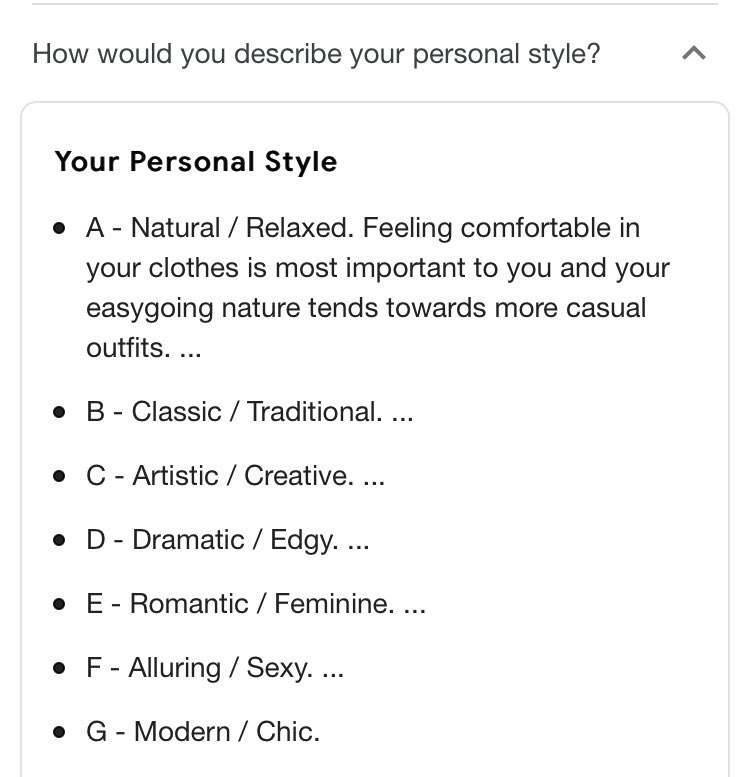Click the 'How would you describe your personal style?' question
Viewport: 750px width, 777px height.
pos(316,54)
